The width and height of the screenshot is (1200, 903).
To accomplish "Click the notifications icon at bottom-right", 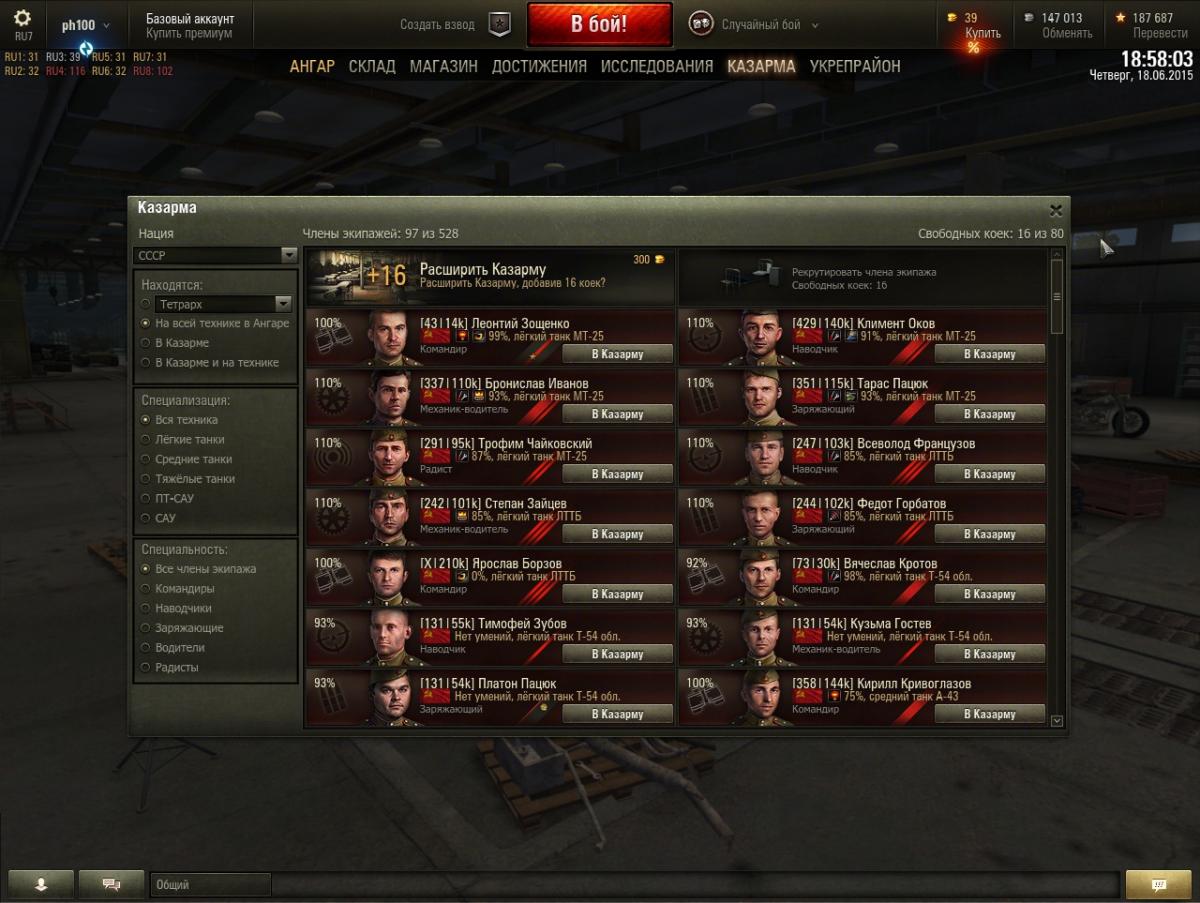I will [x=1159, y=885].
